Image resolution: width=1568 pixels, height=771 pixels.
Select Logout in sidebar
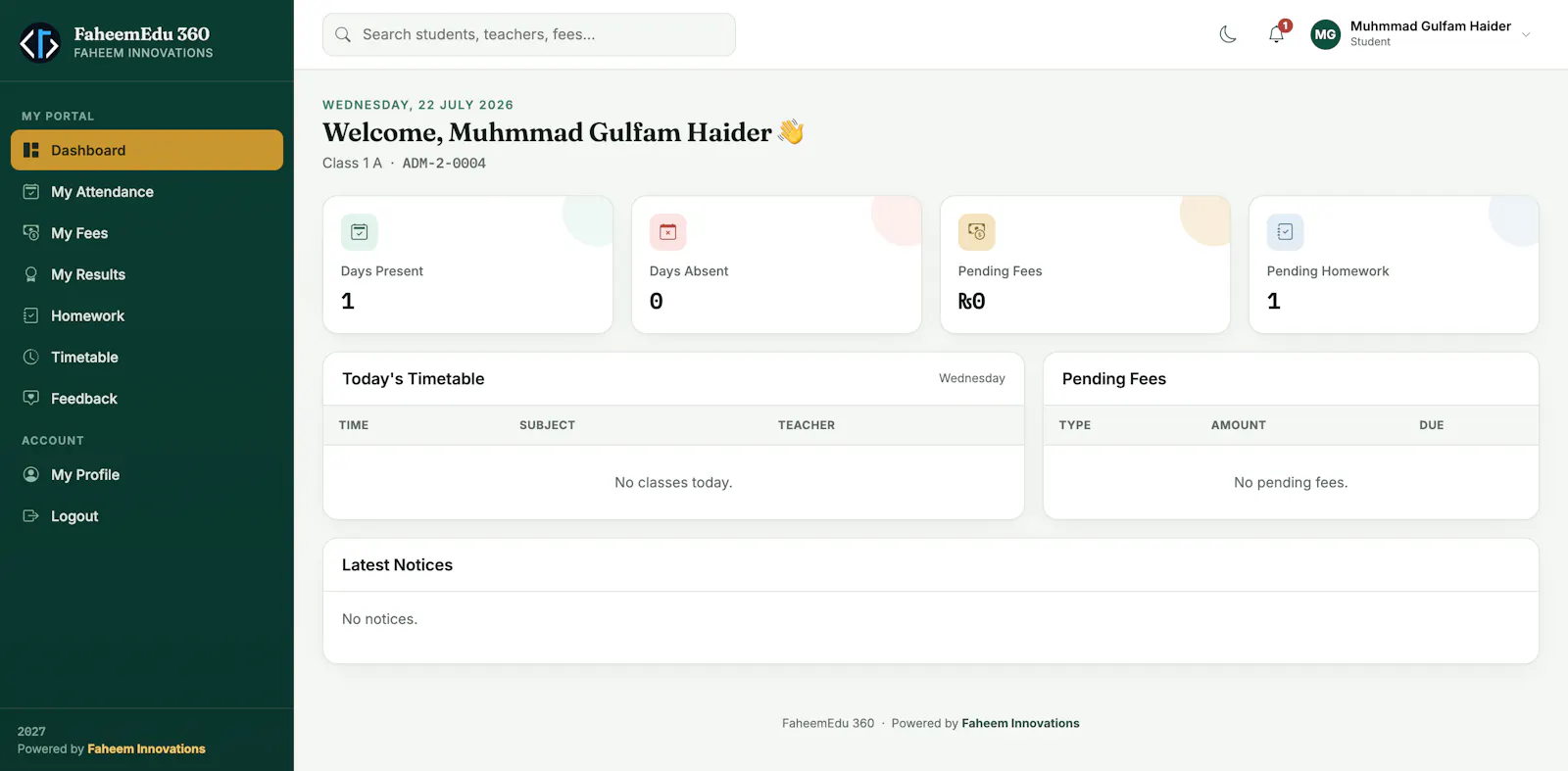click(147, 515)
